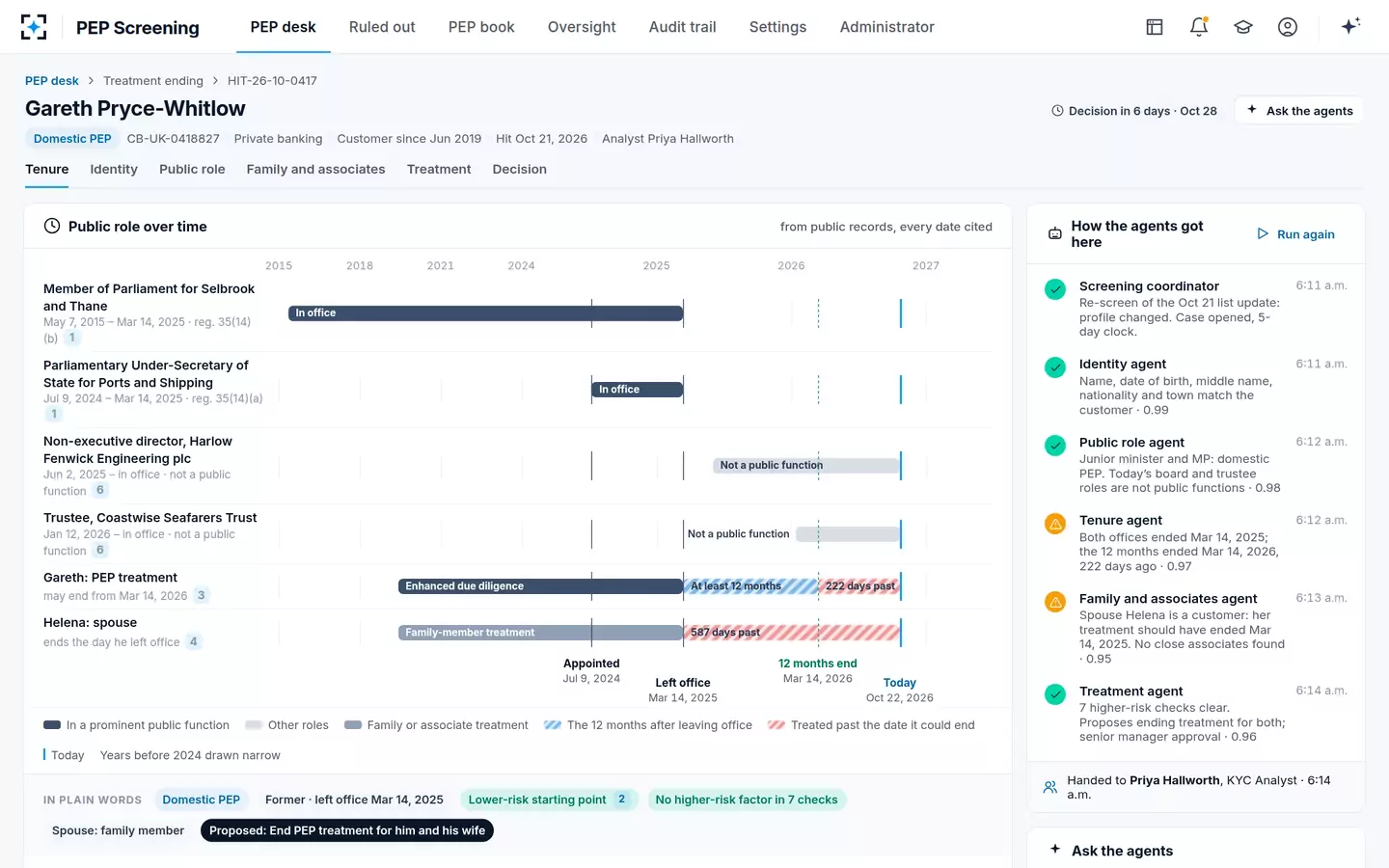
Task: Click the No higher-risk factor in 7 checks chip
Action: click(x=747, y=800)
